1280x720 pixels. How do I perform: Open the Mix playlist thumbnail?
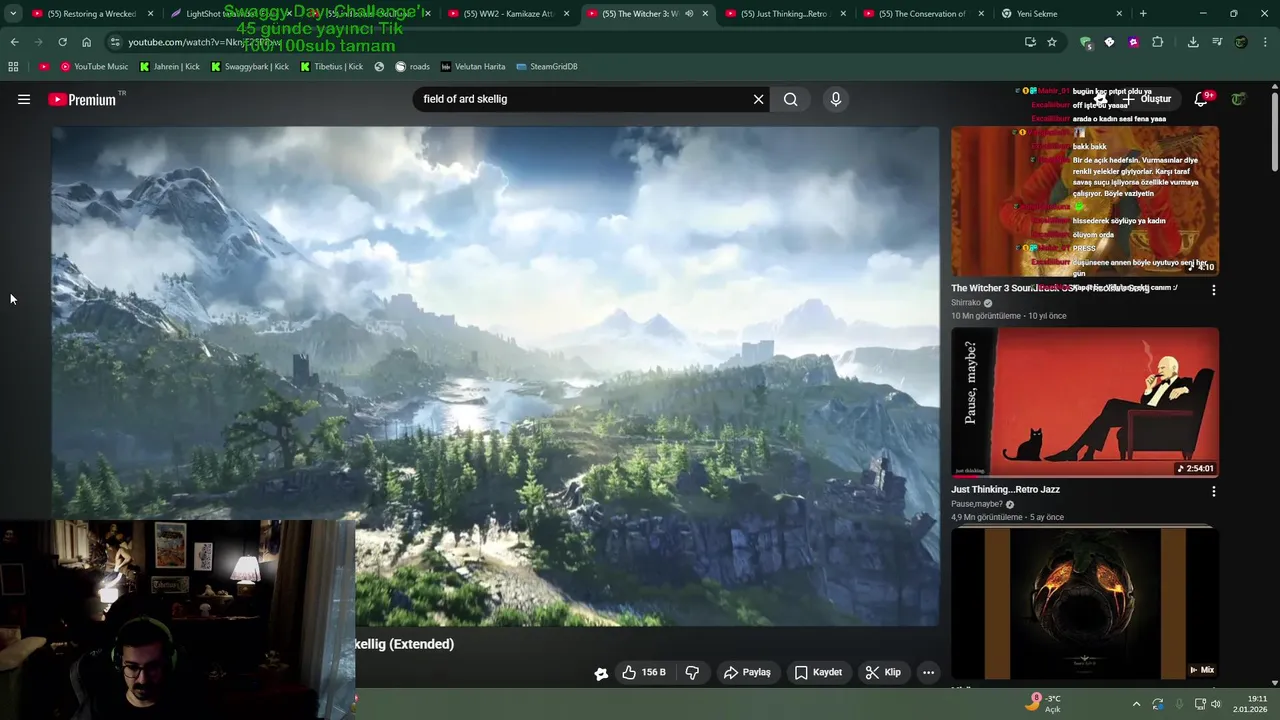[1085, 604]
